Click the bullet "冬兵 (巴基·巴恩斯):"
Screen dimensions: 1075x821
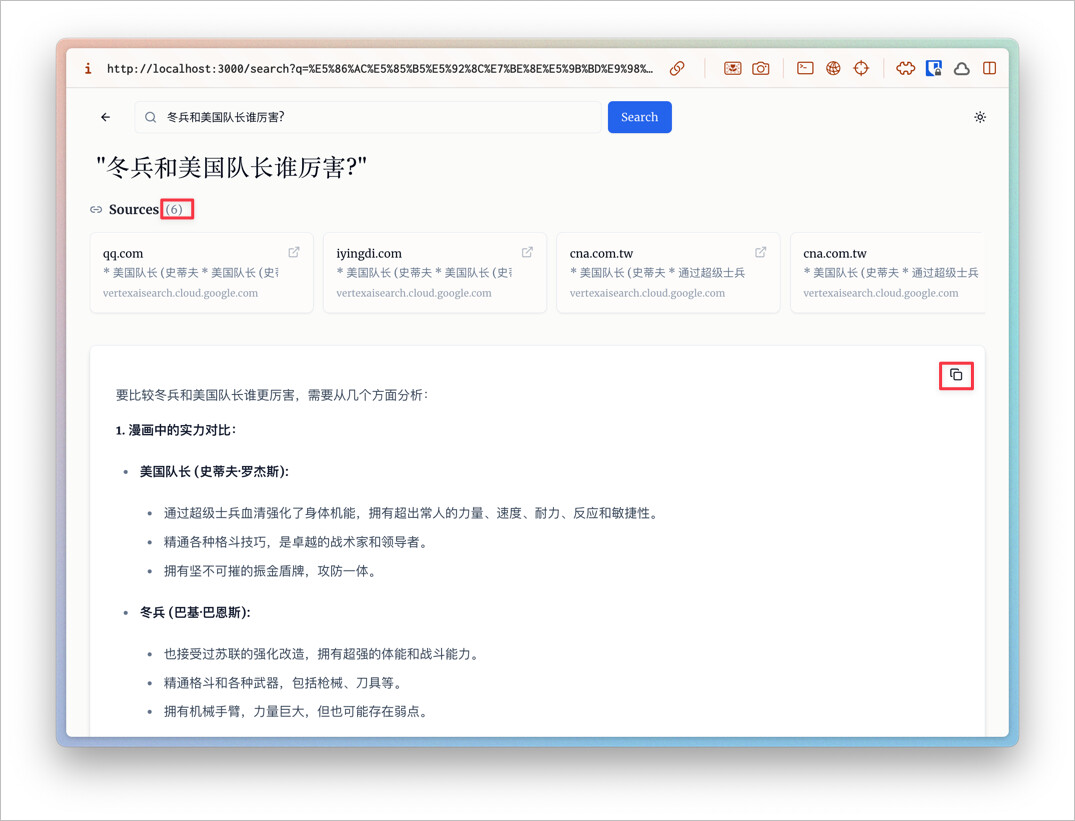(x=195, y=613)
